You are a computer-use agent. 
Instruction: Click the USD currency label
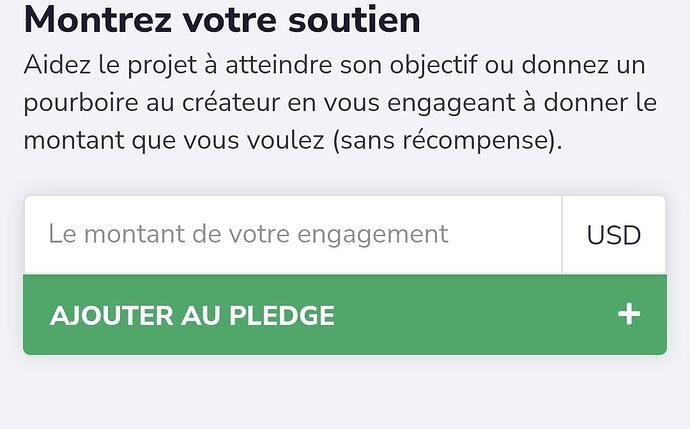coord(613,236)
